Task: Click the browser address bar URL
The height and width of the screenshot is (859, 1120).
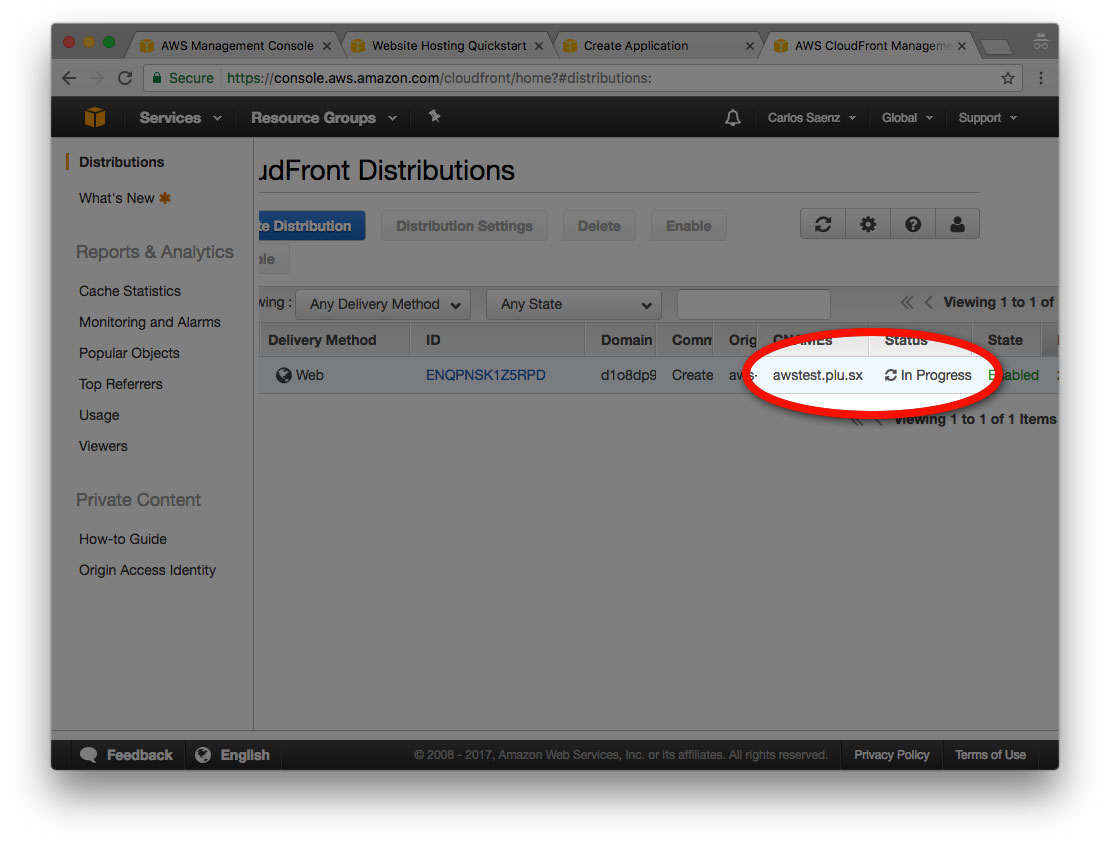Action: [439, 78]
